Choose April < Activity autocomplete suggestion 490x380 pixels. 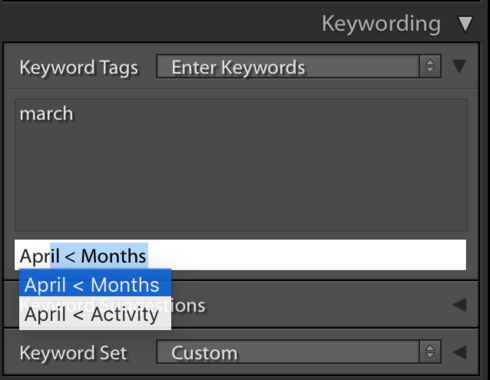pos(95,314)
